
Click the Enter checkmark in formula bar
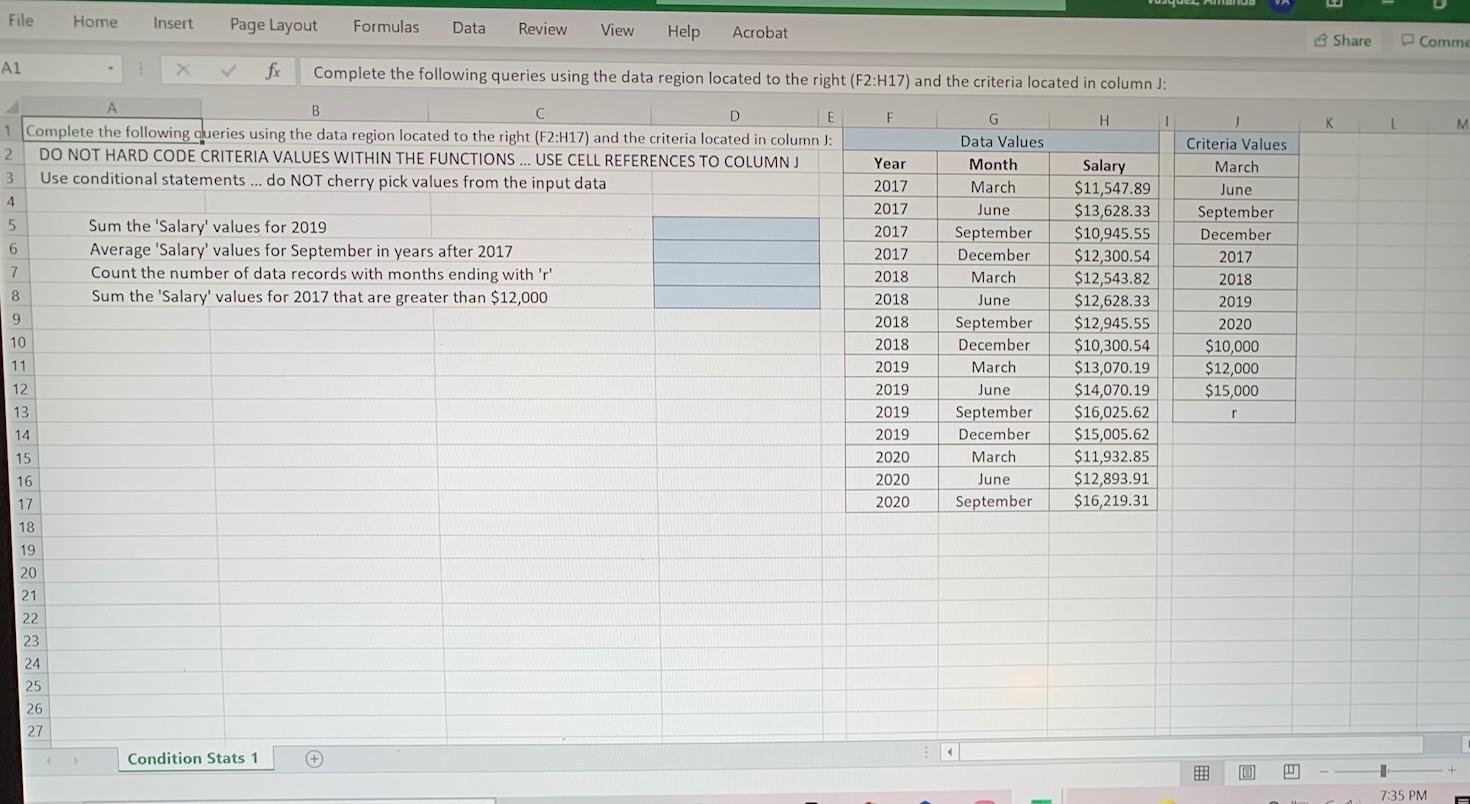coord(229,70)
